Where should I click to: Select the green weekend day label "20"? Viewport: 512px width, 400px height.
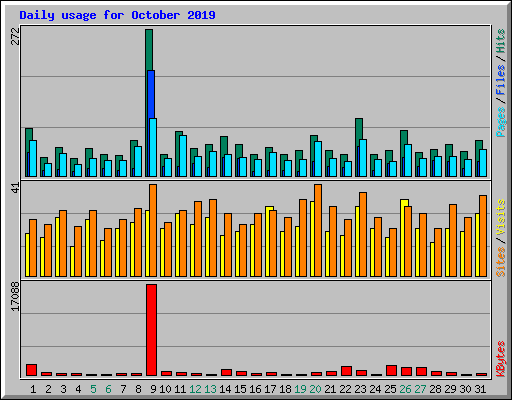click(315, 389)
